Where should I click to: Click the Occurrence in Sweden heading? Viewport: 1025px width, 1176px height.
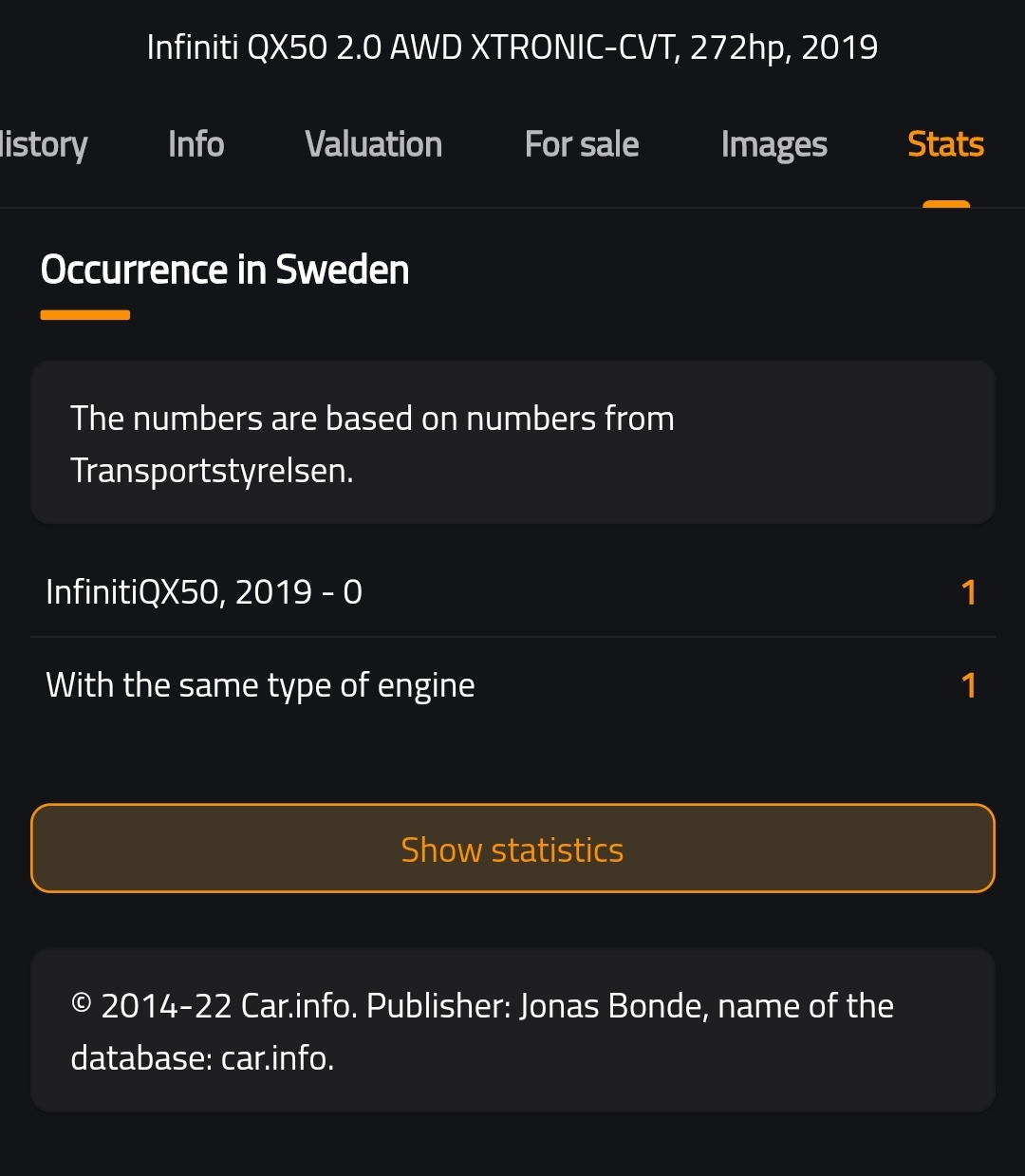225,271
